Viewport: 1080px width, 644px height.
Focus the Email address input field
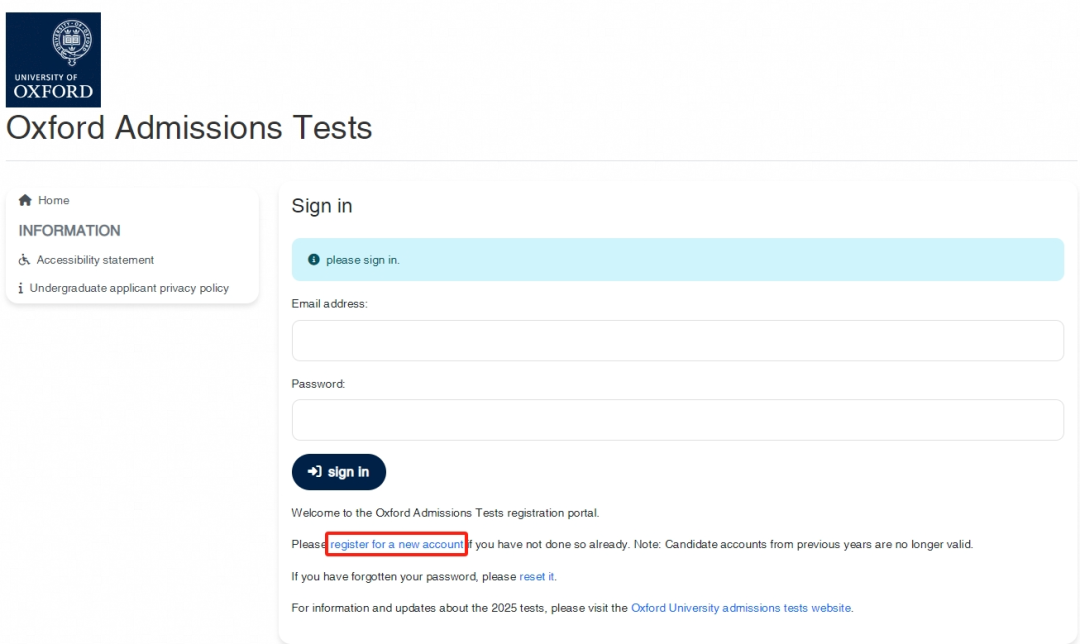coord(678,340)
